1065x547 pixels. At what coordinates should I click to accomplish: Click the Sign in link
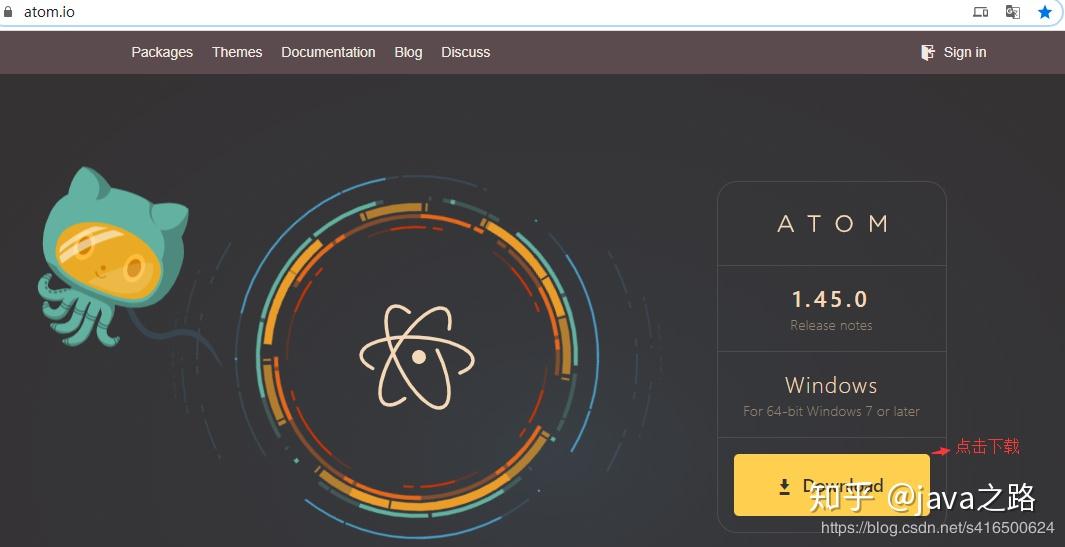pos(964,52)
